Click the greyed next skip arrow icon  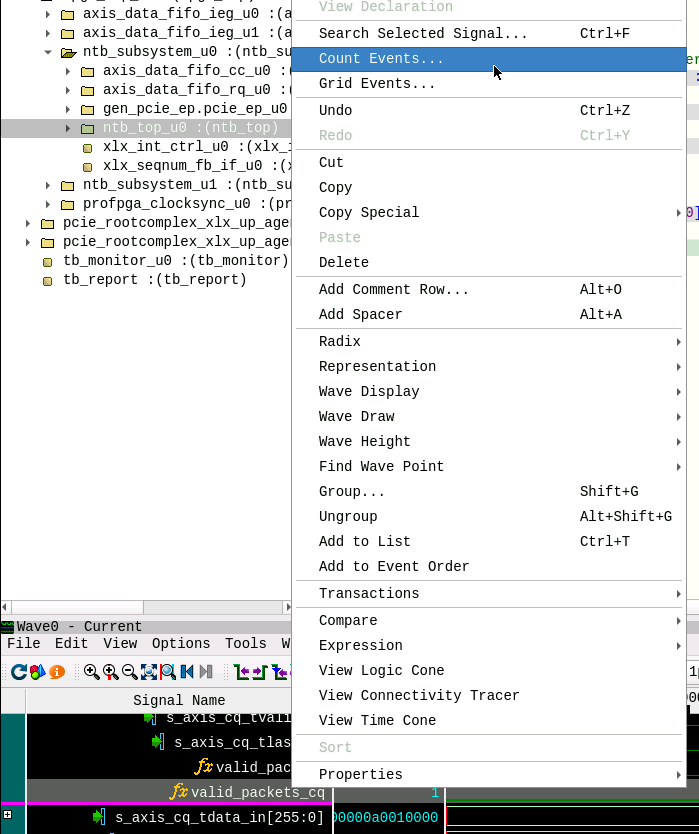(206, 672)
